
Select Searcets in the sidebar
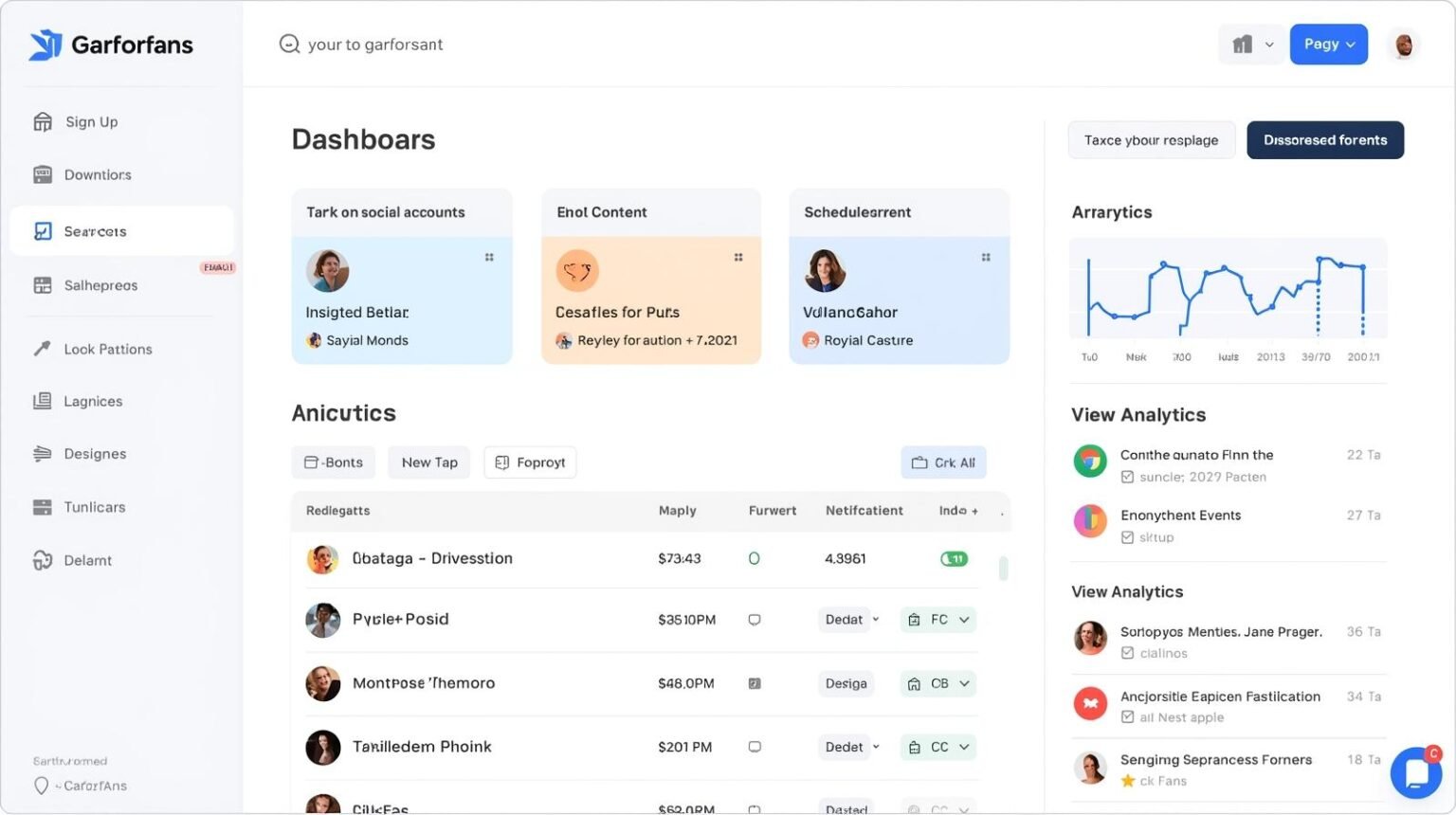tap(121, 231)
